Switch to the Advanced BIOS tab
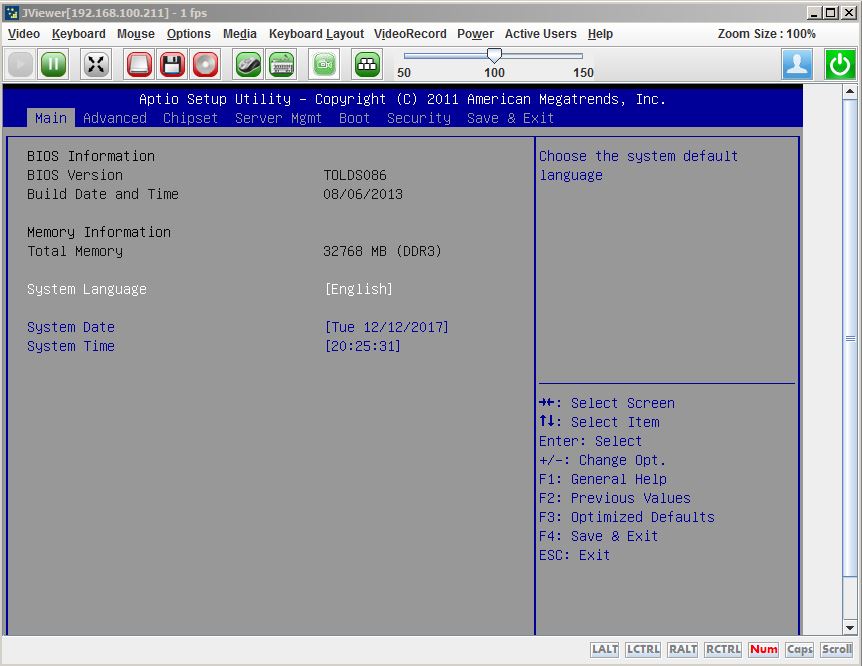The width and height of the screenshot is (862, 666). click(115, 118)
